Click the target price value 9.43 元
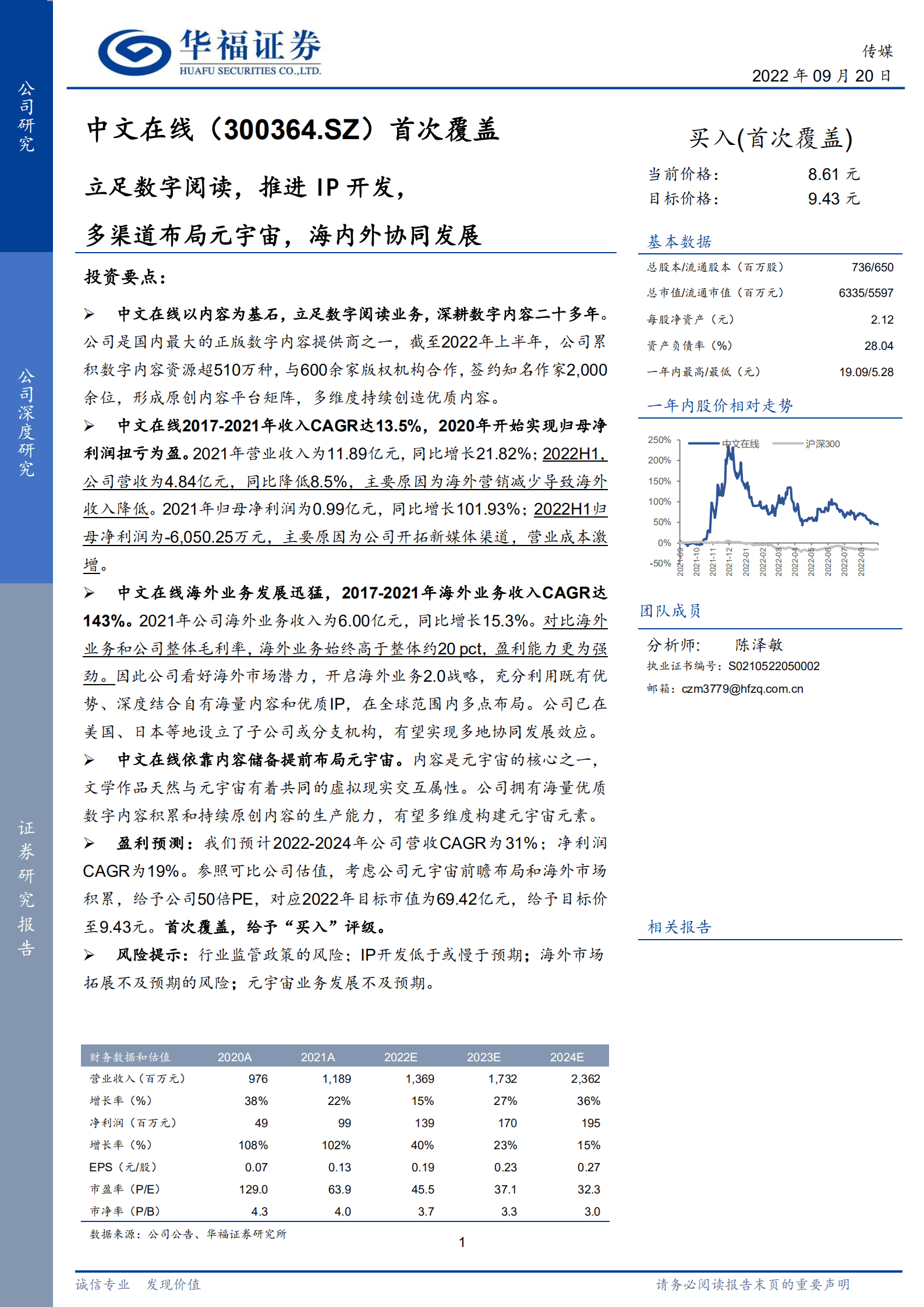Screen dimensions: 924x1307 [834, 199]
